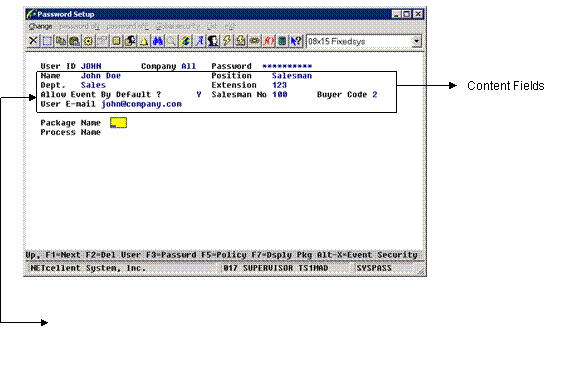Image resolution: width=565 pixels, height=384 pixels.
Task: Click F5=Policy in the function key bar
Action: (223, 255)
